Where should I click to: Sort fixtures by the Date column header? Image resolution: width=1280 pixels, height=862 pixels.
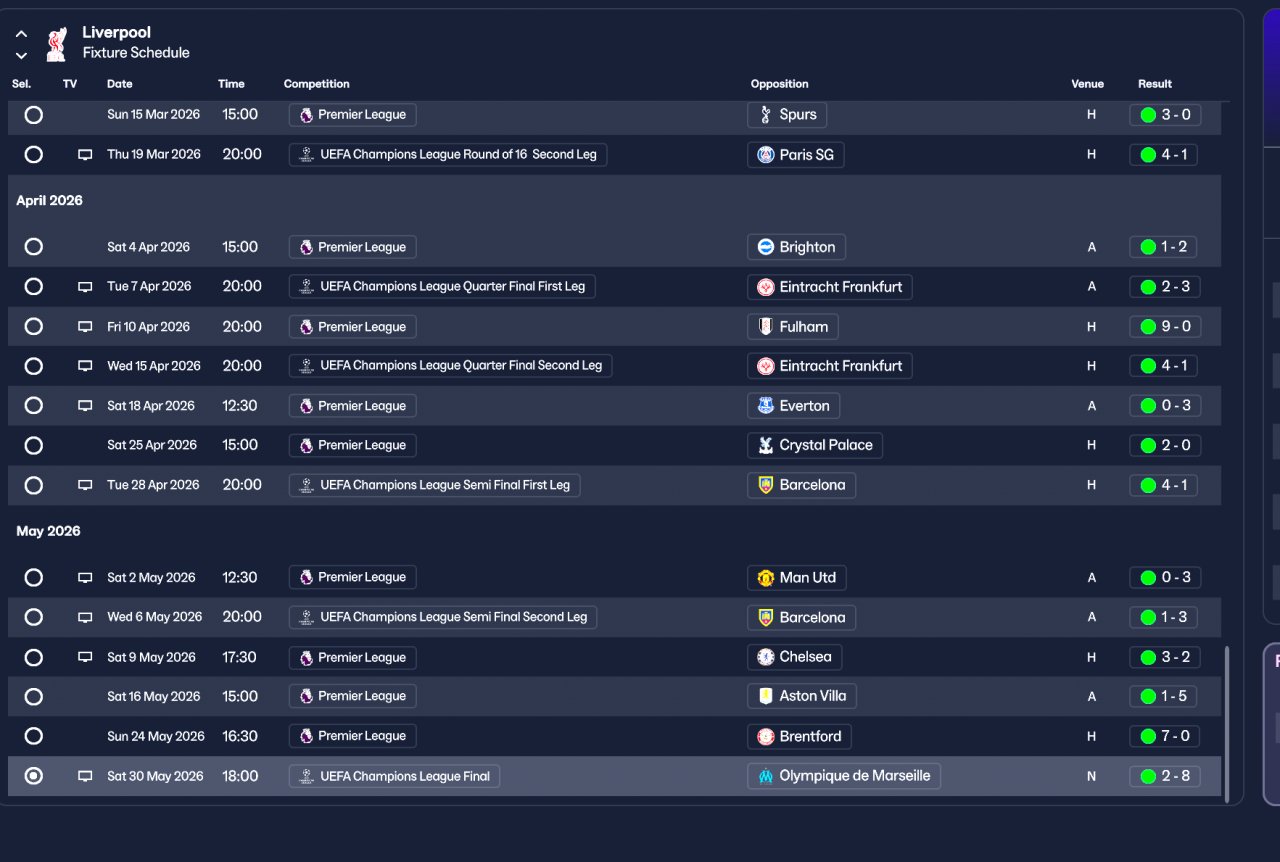[x=120, y=84]
